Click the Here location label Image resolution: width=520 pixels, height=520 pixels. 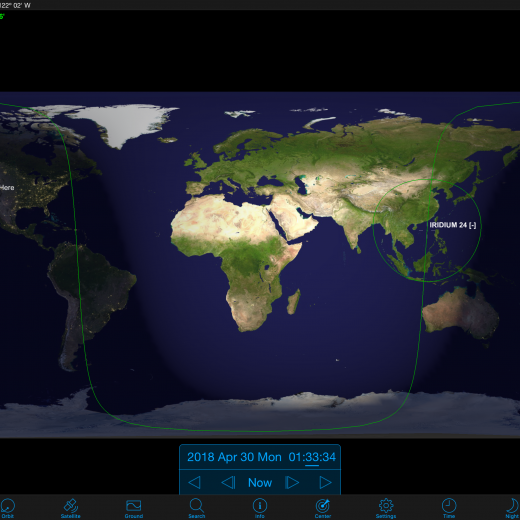(x=7, y=188)
